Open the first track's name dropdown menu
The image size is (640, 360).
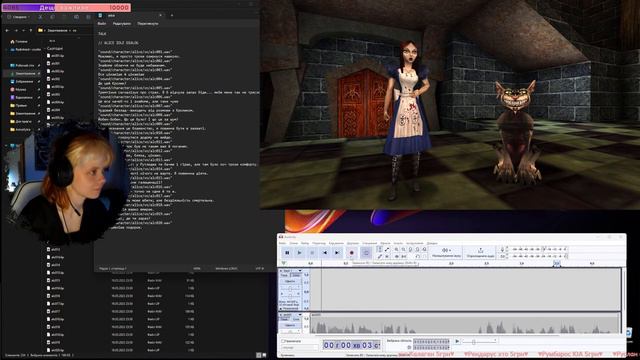[x=290, y=271]
